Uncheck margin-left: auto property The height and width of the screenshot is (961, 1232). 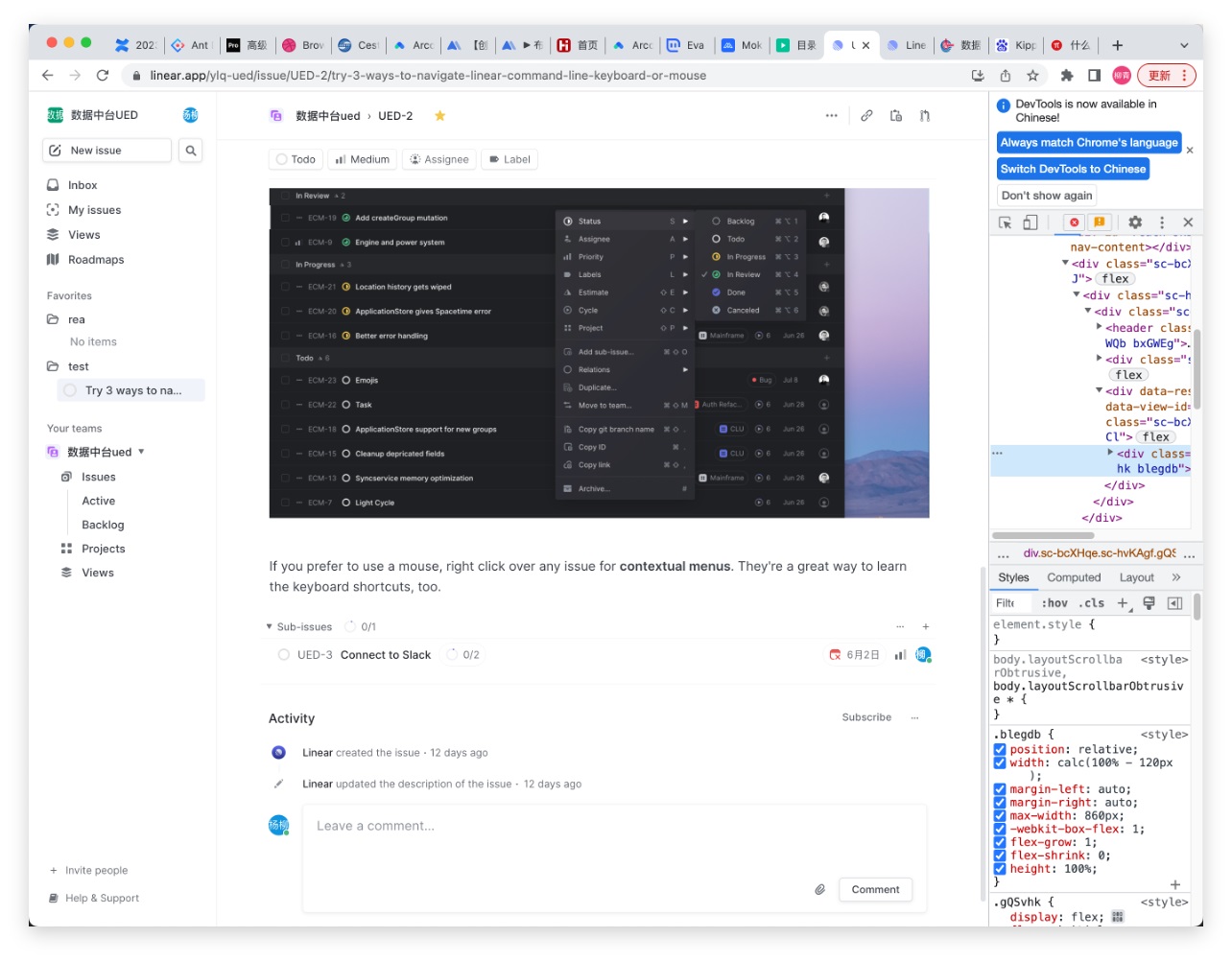click(x=1000, y=790)
